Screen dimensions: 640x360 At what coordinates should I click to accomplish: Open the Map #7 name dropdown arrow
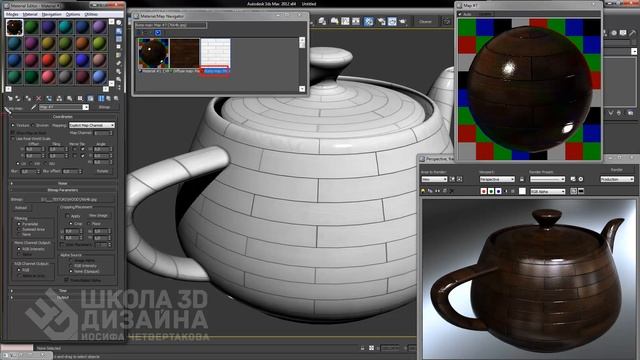click(86, 107)
